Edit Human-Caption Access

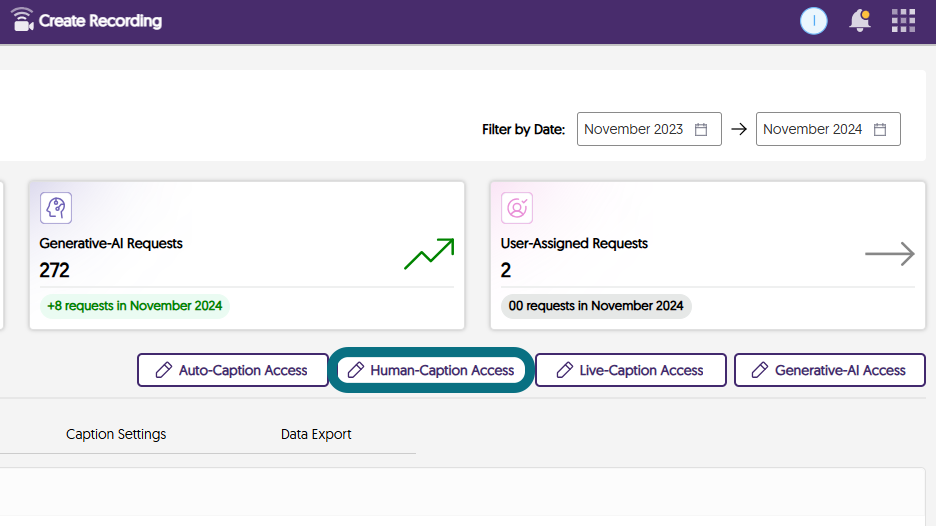click(x=431, y=370)
